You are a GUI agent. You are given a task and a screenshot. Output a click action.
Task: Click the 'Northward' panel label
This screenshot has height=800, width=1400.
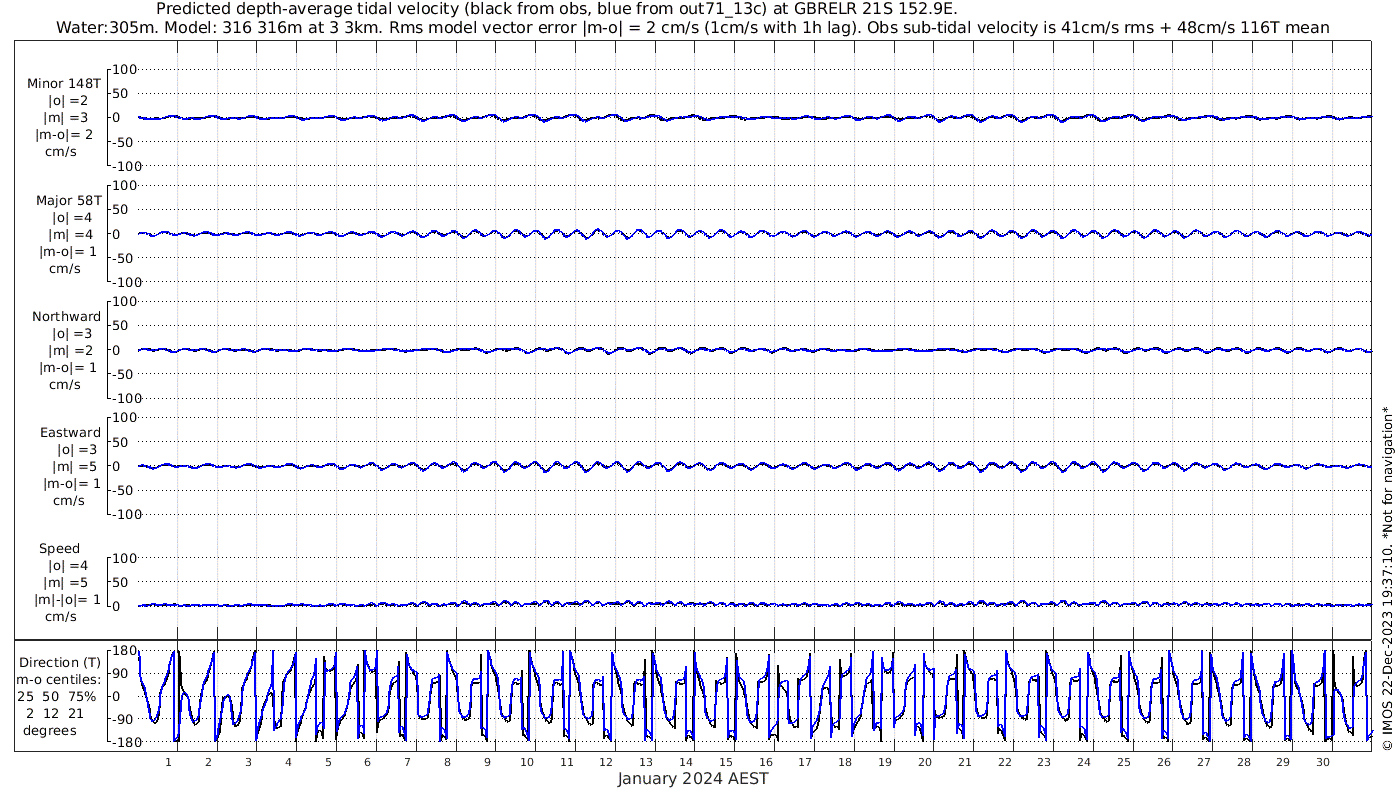click(66, 317)
